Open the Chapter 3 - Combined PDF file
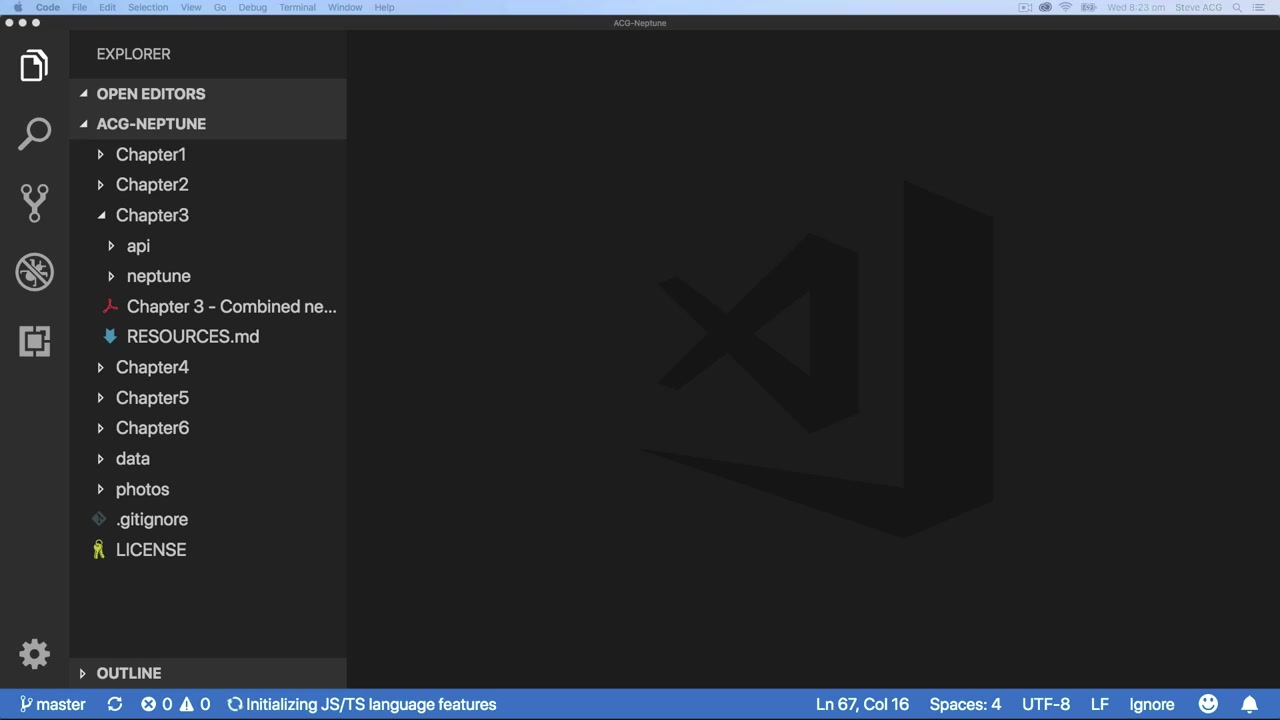Image resolution: width=1280 pixels, height=720 pixels. click(208, 306)
